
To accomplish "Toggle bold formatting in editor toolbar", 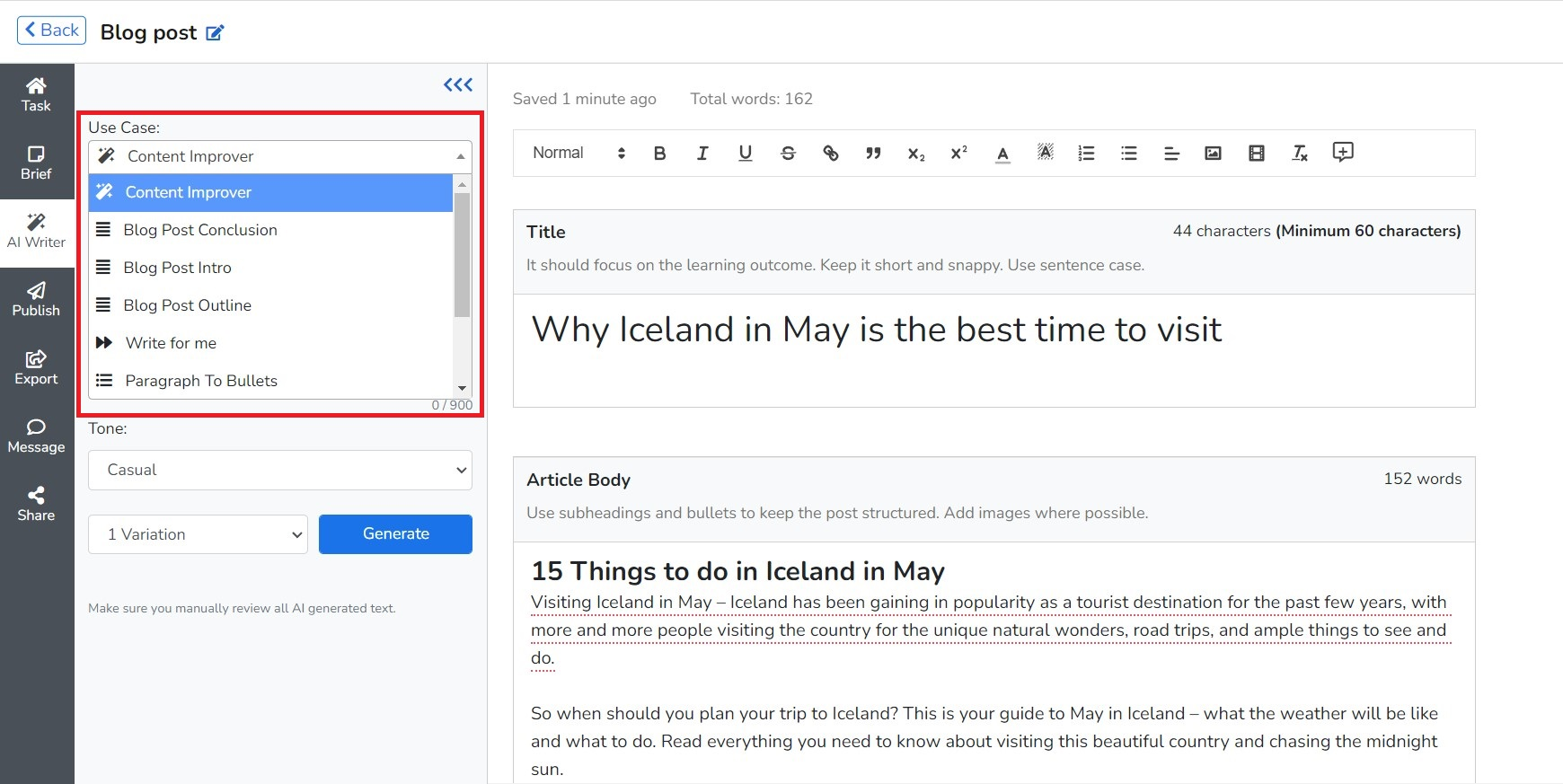I will point(659,154).
